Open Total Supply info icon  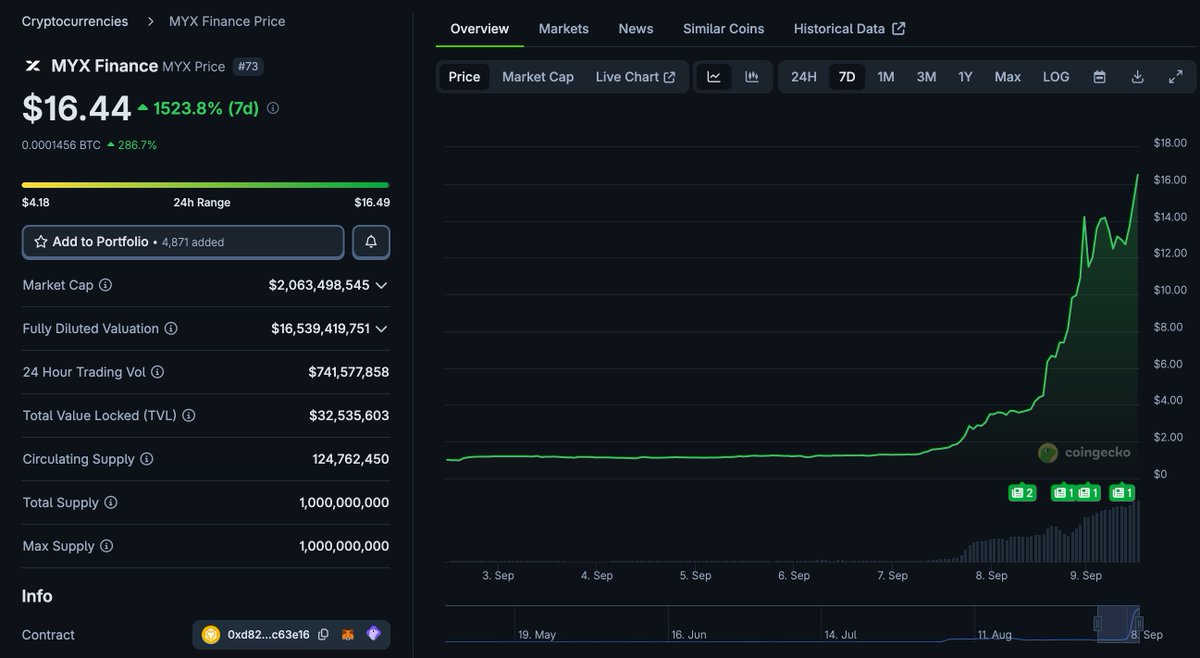tap(110, 503)
